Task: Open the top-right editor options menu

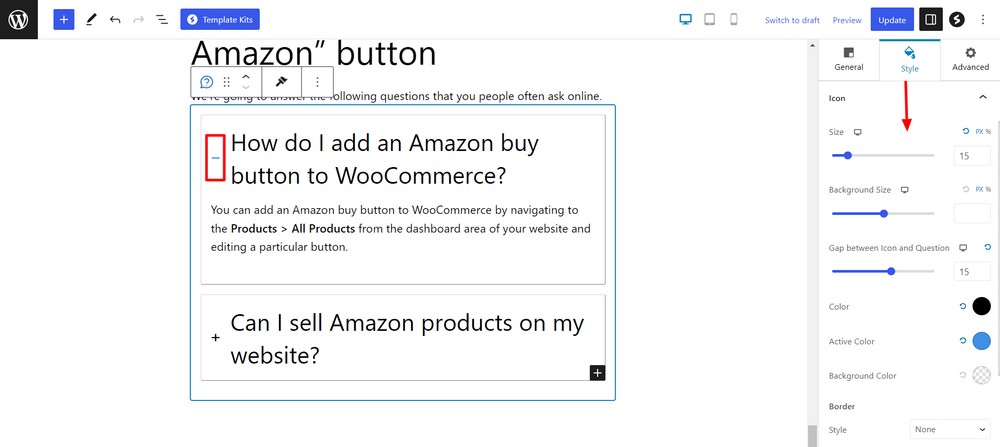Action: tap(983, 19)
